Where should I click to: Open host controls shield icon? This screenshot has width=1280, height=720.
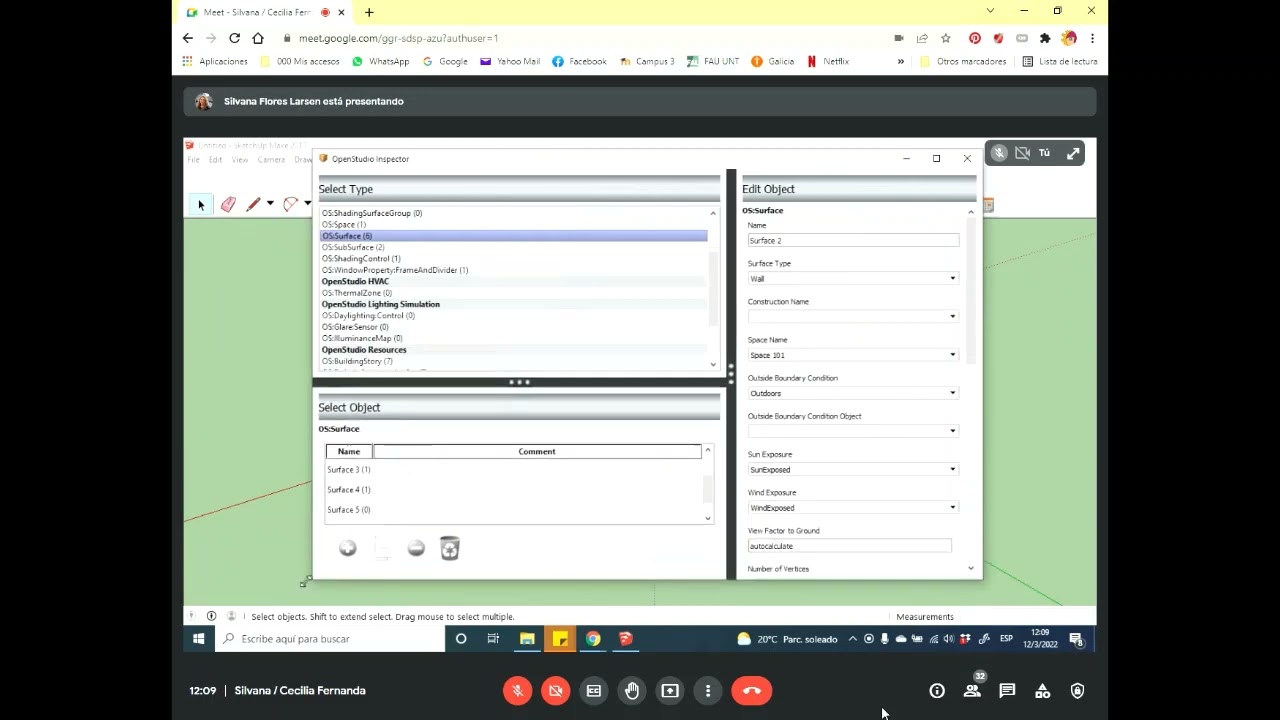[x=1077, y=691]
